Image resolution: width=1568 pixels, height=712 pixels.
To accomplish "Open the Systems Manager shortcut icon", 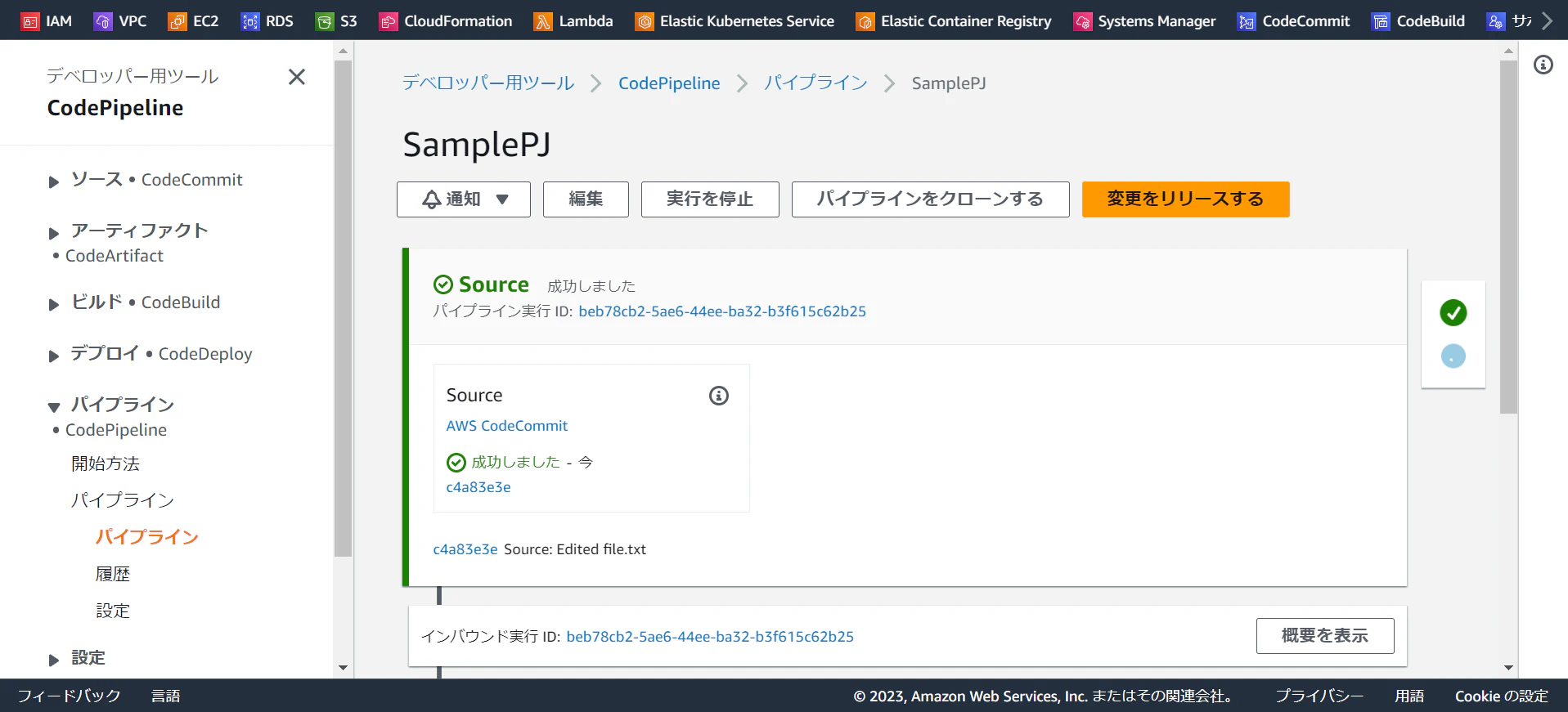I will 1083,21.
